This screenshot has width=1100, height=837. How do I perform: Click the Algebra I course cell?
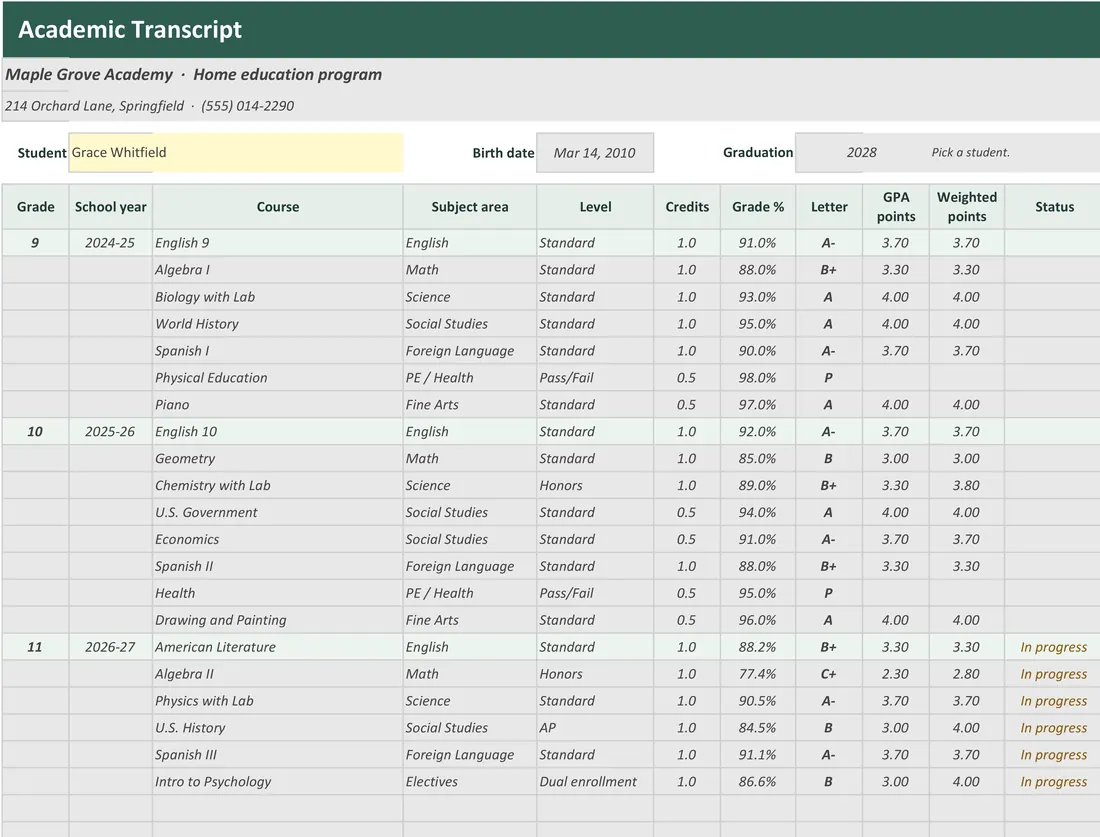click(278, 270)
